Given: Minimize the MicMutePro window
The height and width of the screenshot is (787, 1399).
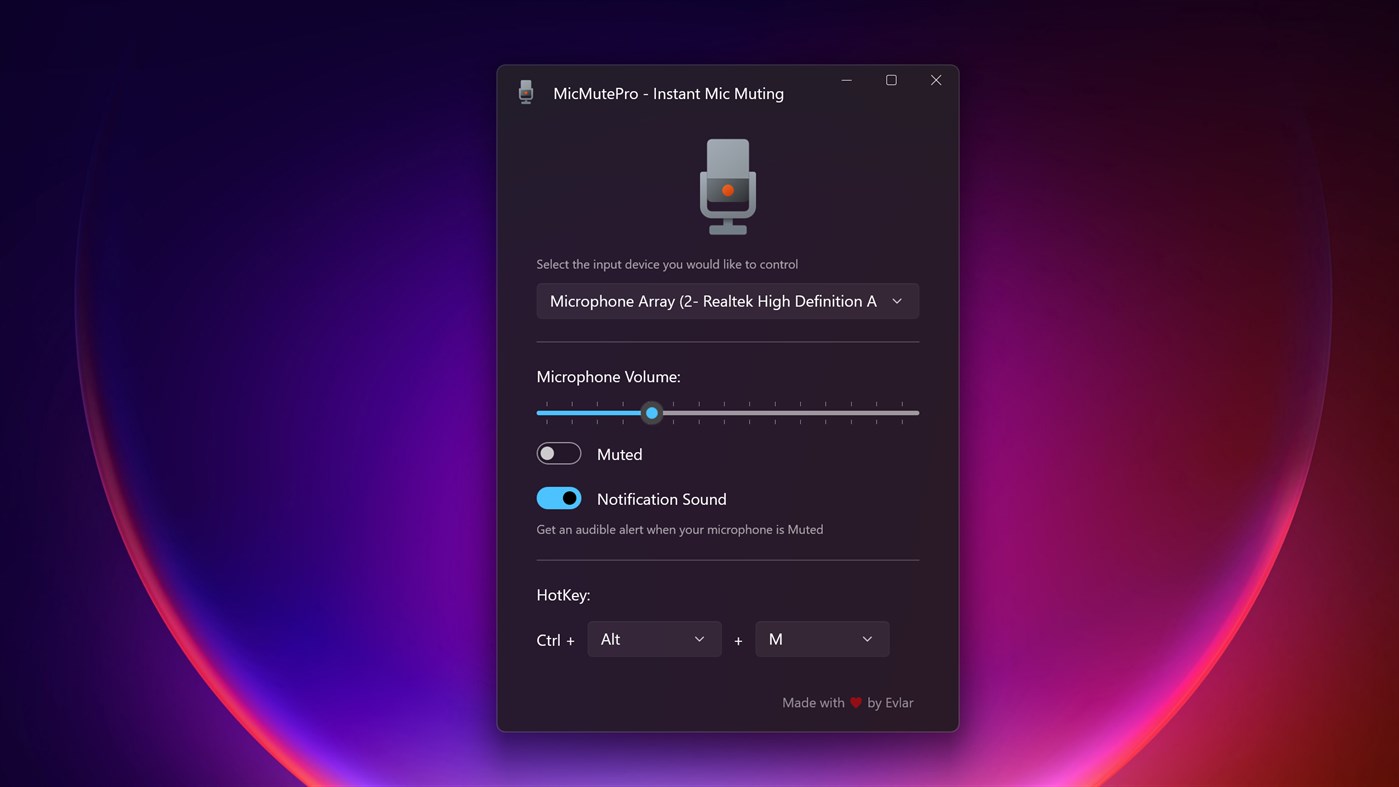Looking at the screenshot, I should [x=846, y=79].
